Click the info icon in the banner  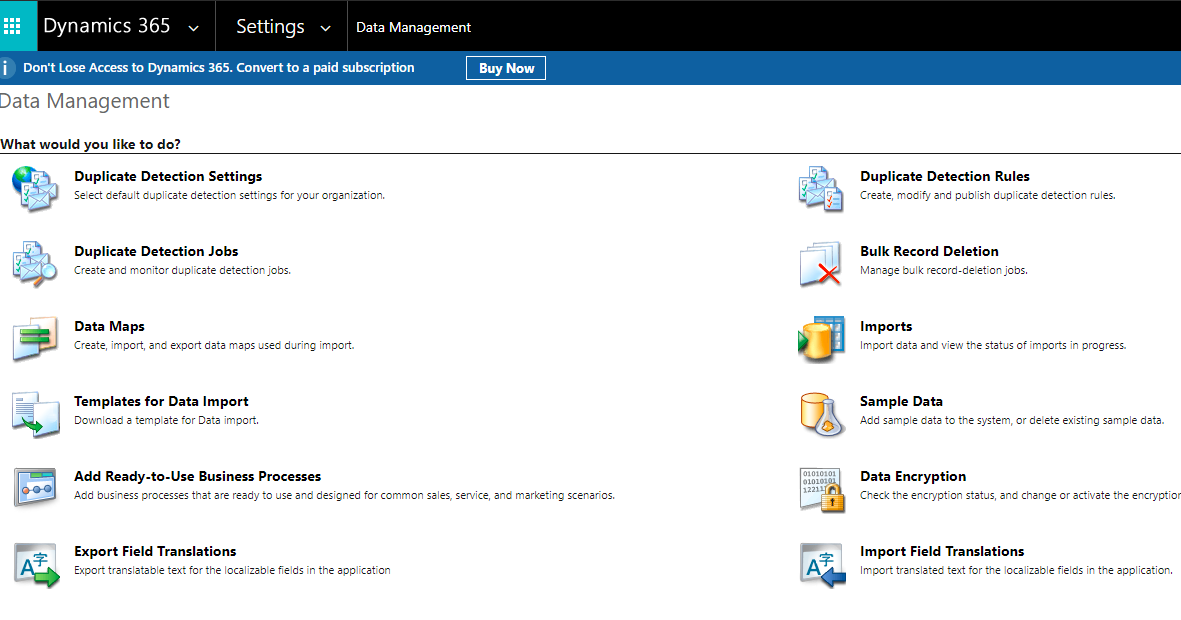pos(8,67)
